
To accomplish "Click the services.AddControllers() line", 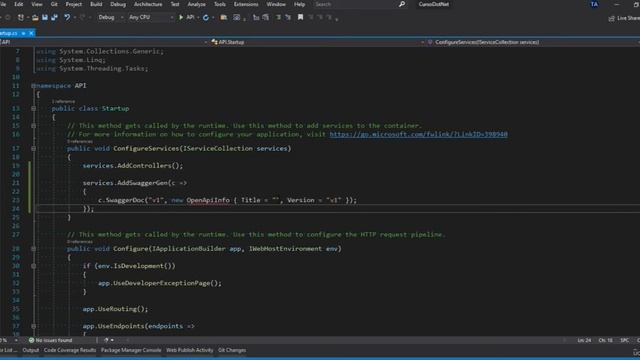I will tap(133, 166).
